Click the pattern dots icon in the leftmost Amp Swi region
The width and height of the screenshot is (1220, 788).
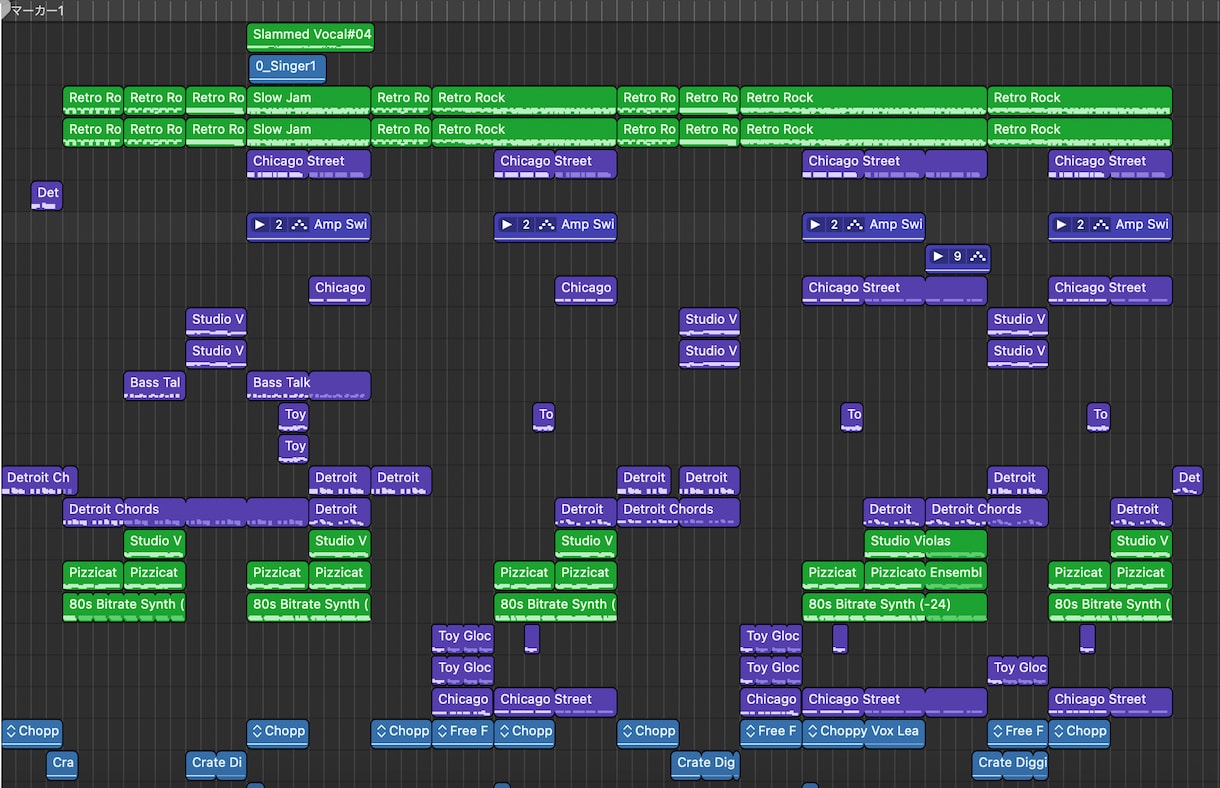point(299,224)
